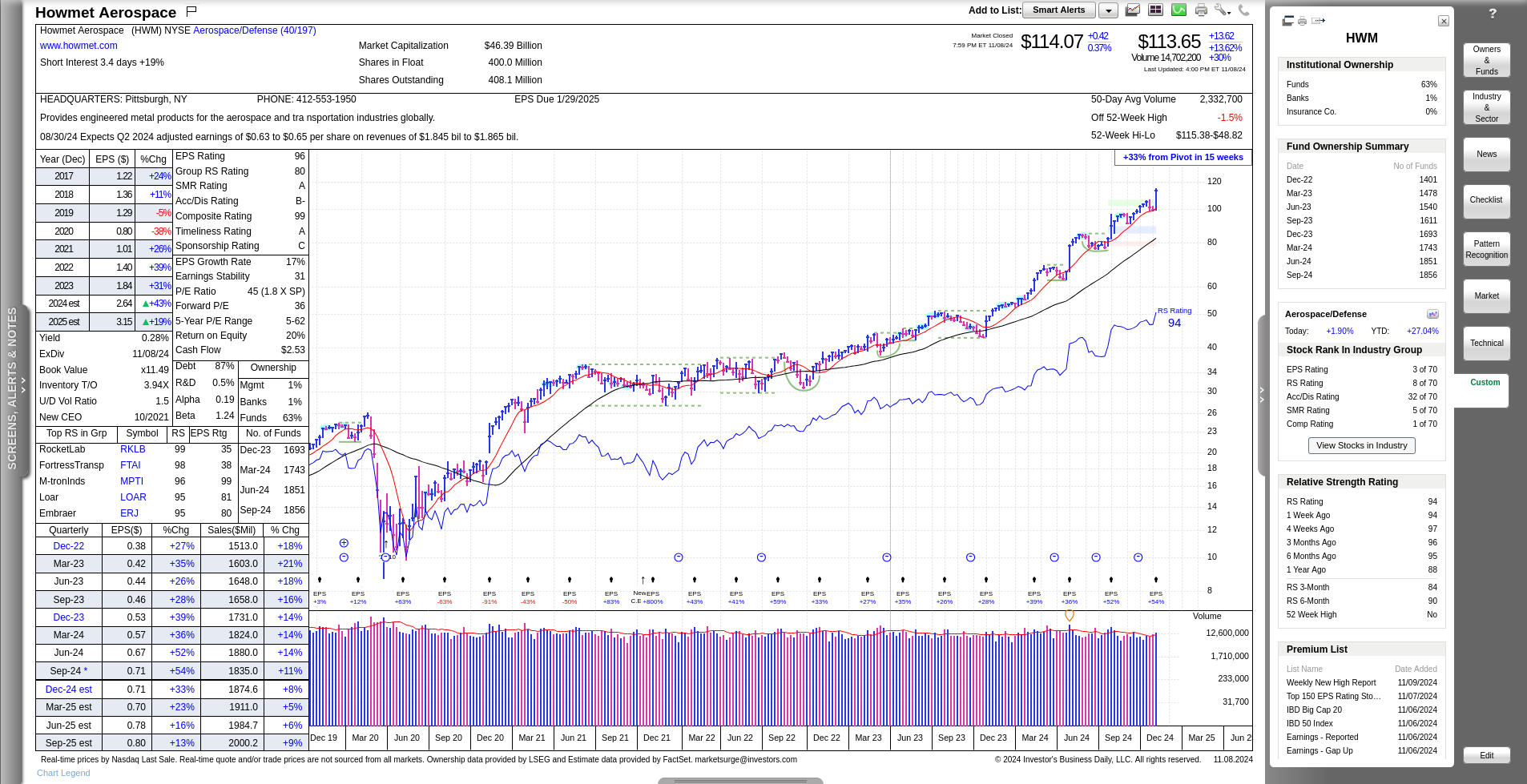Click the $113.65 closing price

point(1169,42)
